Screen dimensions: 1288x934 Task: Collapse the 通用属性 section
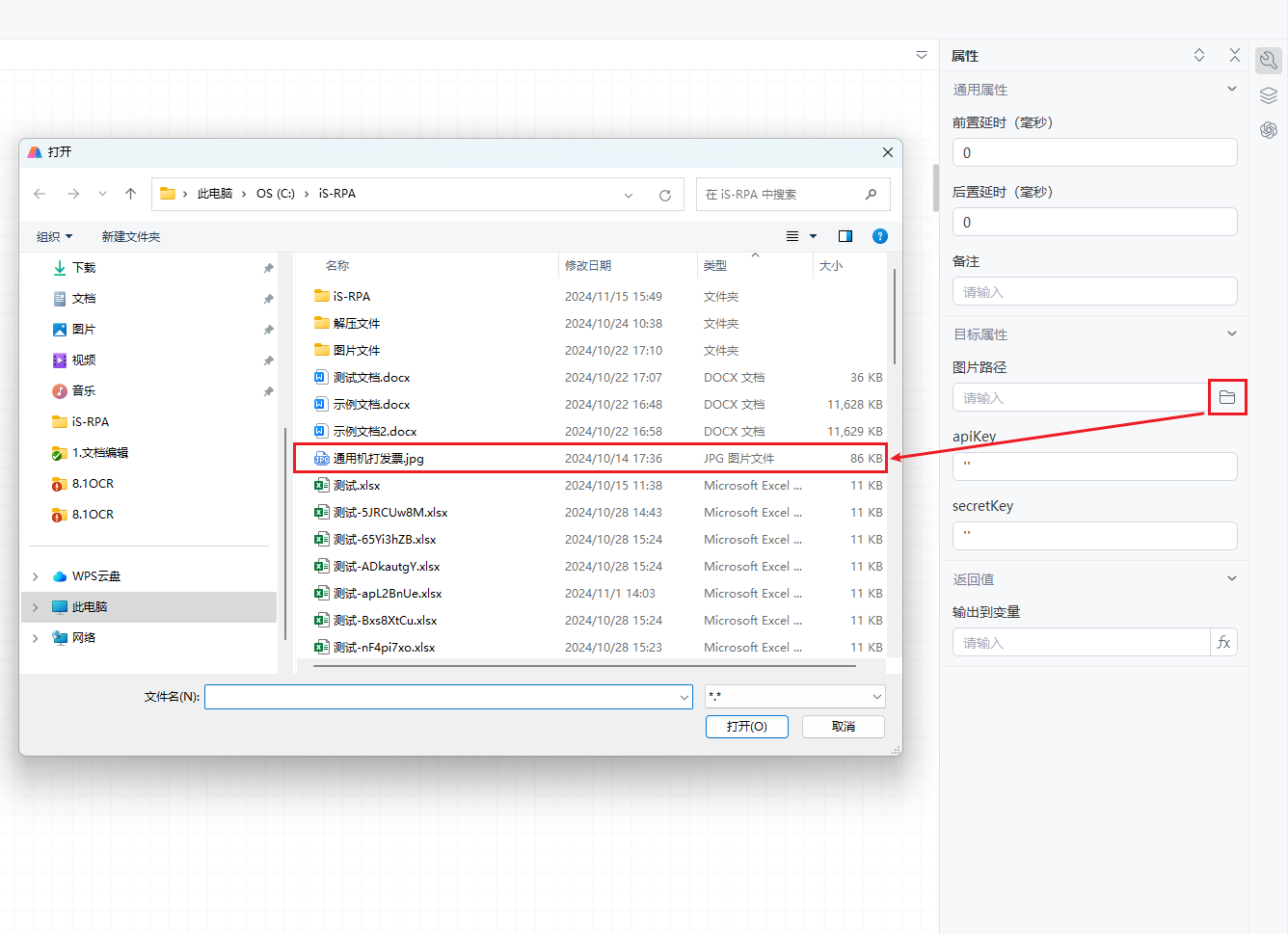click(1231, 89)
